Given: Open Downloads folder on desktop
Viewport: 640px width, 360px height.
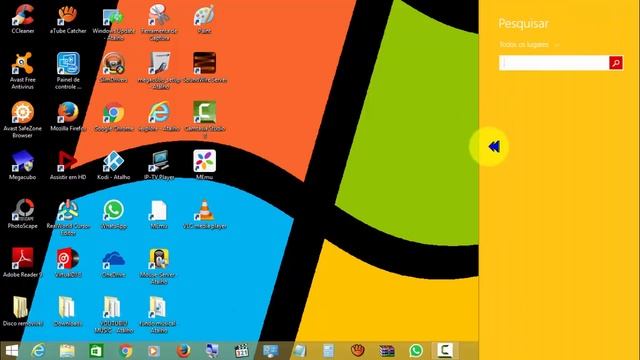Looking at the screenshot, I should pyautogui.click(x=68, y=311).
